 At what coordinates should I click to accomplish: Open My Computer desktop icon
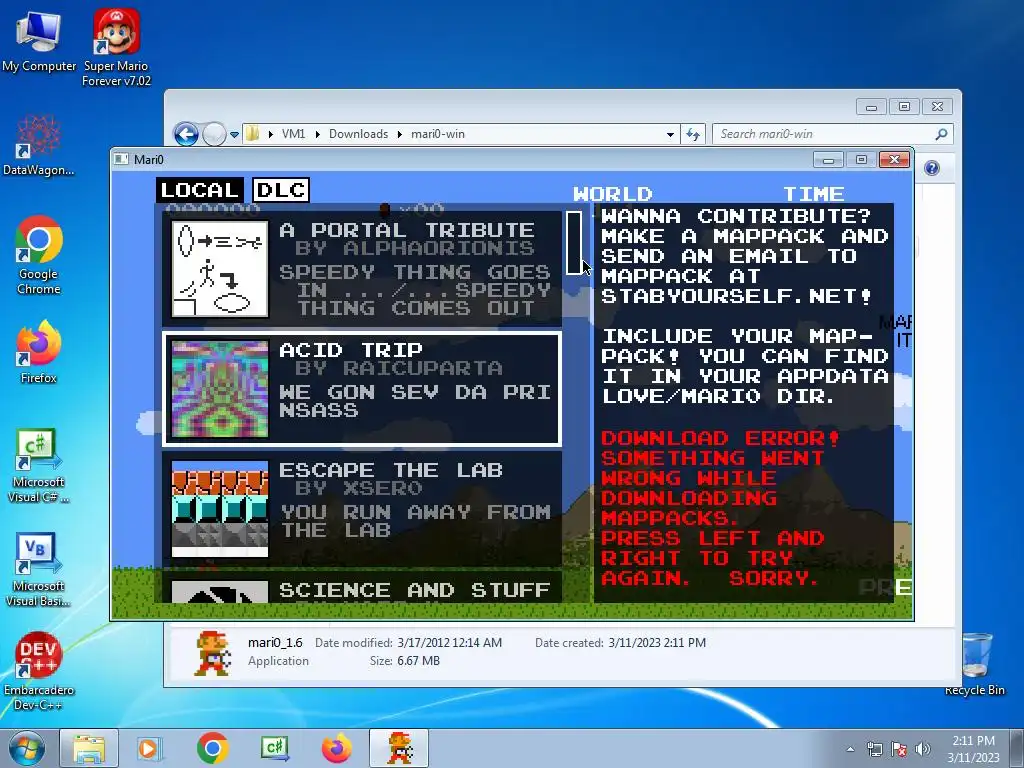point(39,42)
